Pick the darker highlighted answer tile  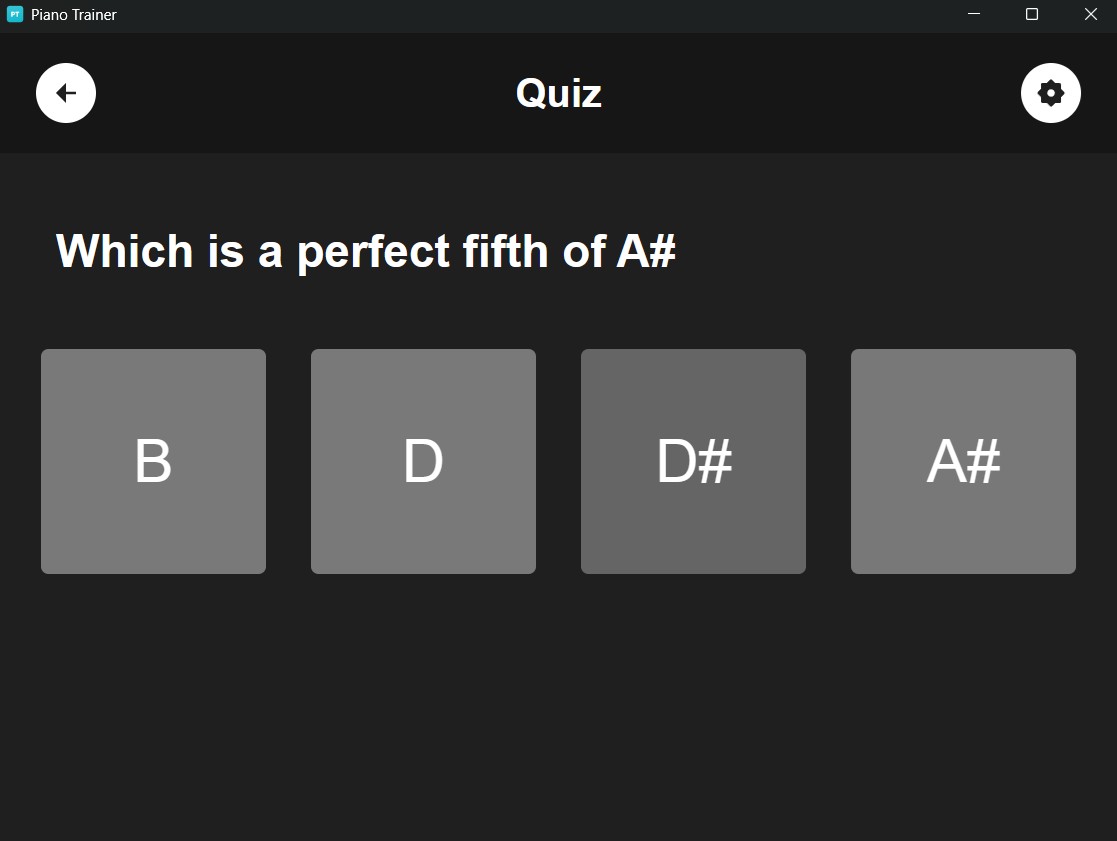693,461
